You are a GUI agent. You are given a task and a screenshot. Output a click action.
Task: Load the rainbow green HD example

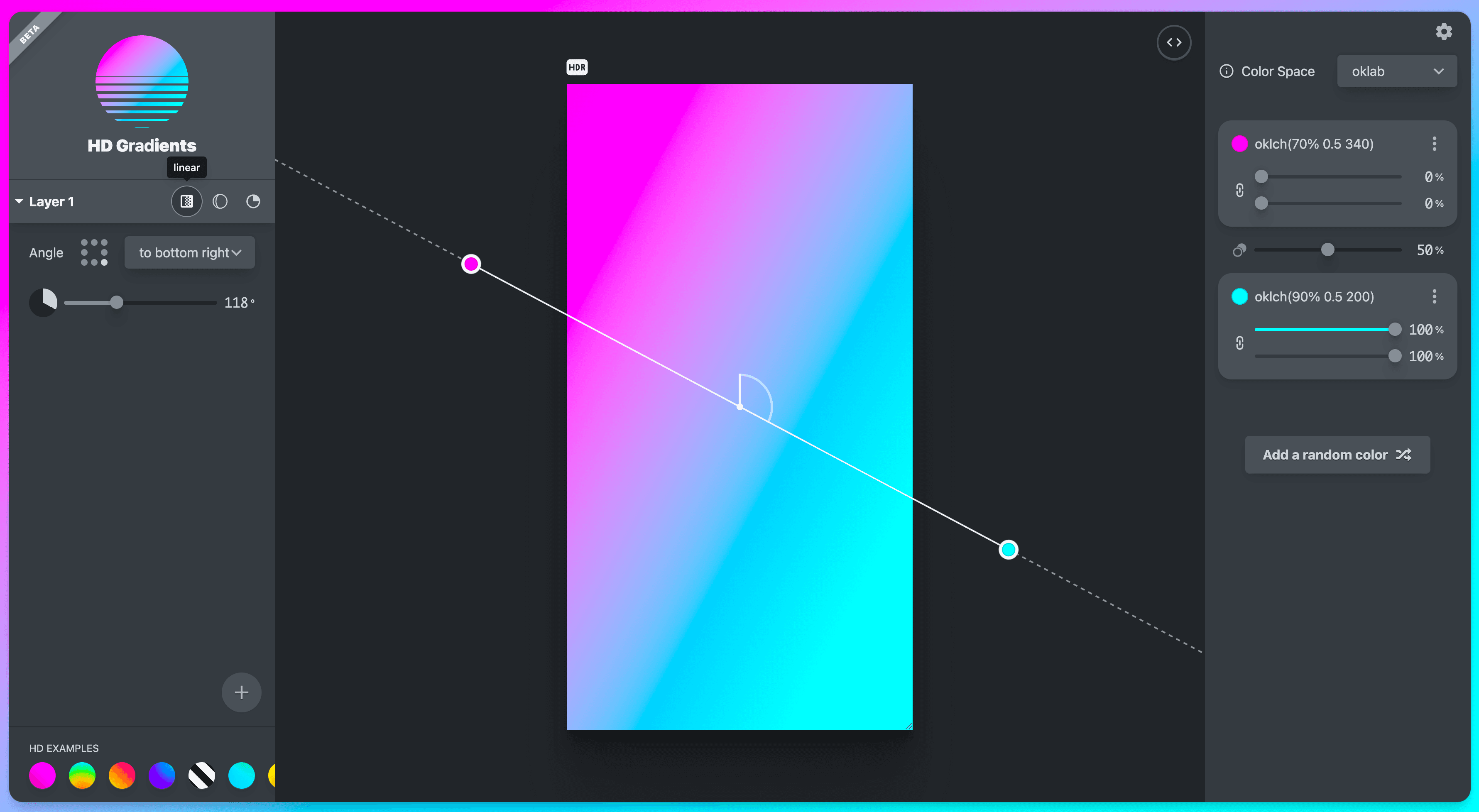click(82, 776)
